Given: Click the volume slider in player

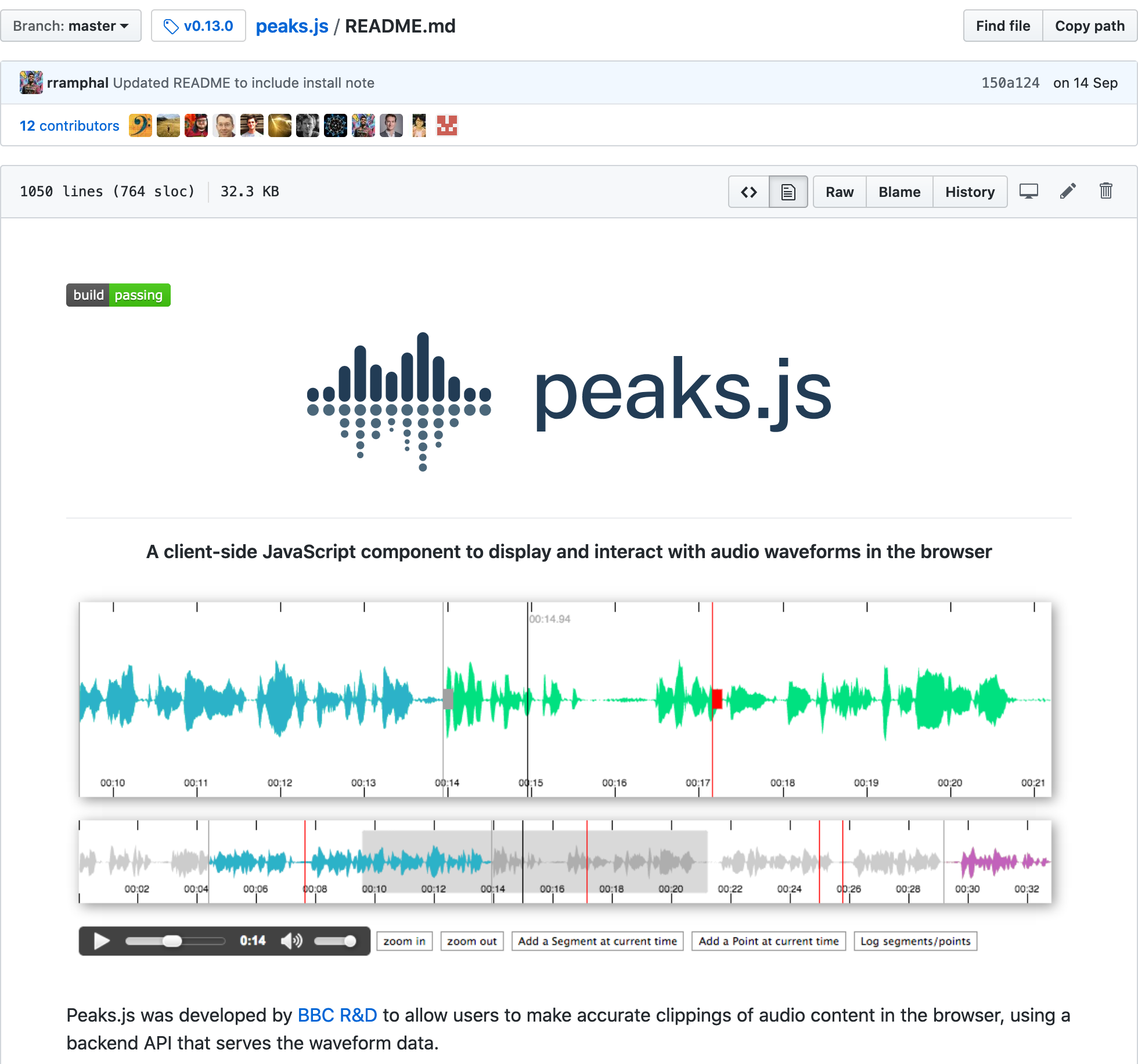Looking at the screenshot, I should pos(335,941).
